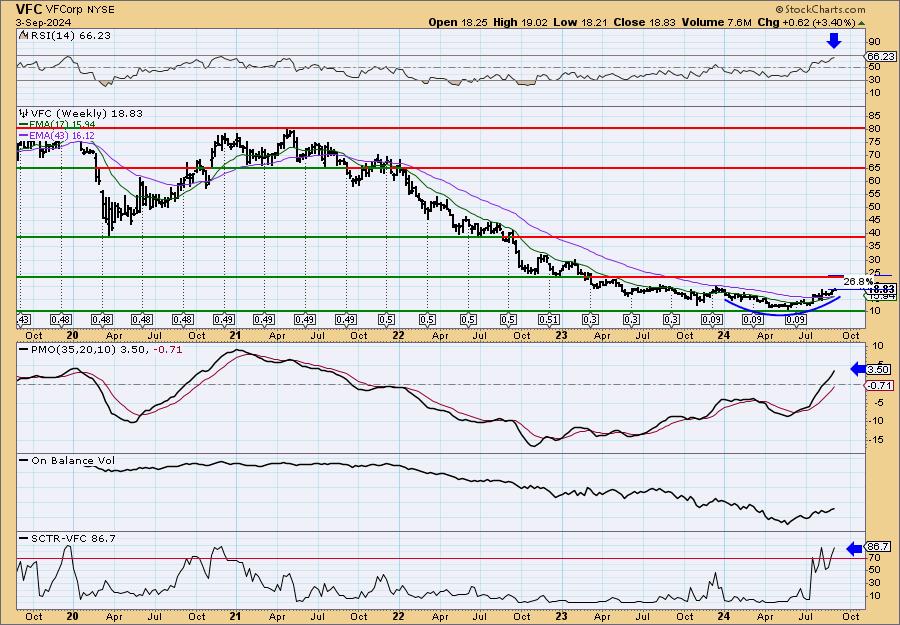This screenshot has width=900, height=625.
Task: Click the 18.83 price tag on the price axis
Action: click(880, 289)
